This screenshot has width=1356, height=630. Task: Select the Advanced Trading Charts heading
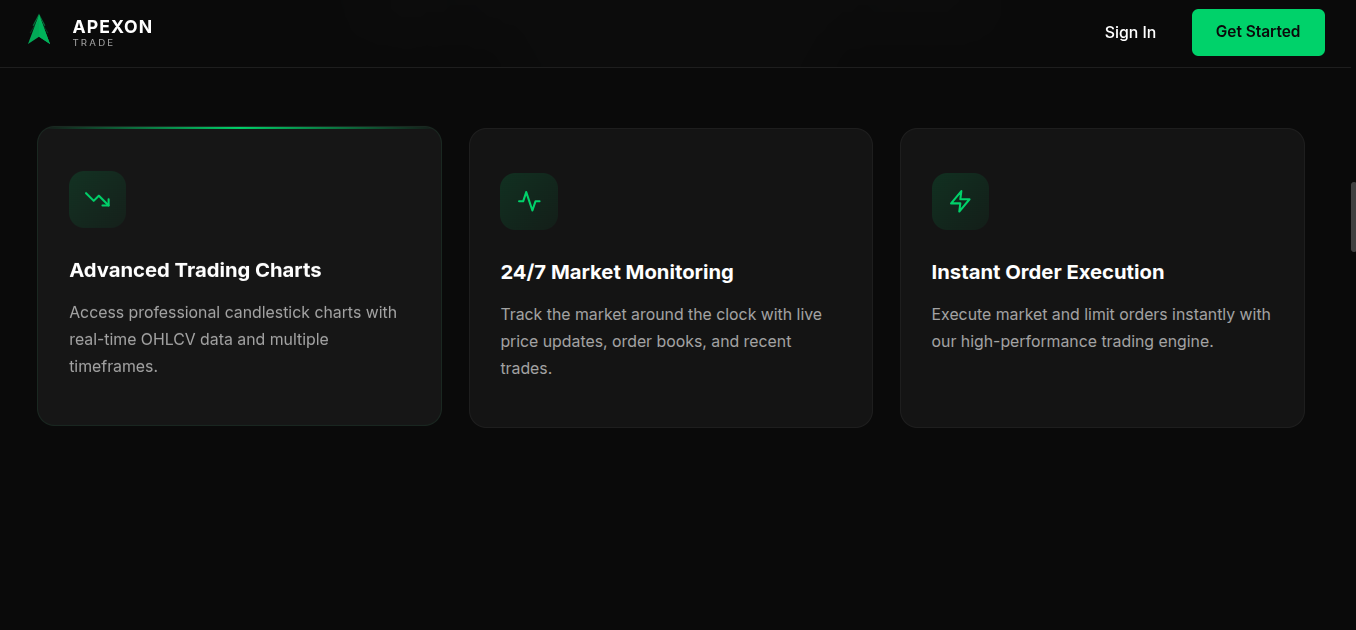[195, 270]
